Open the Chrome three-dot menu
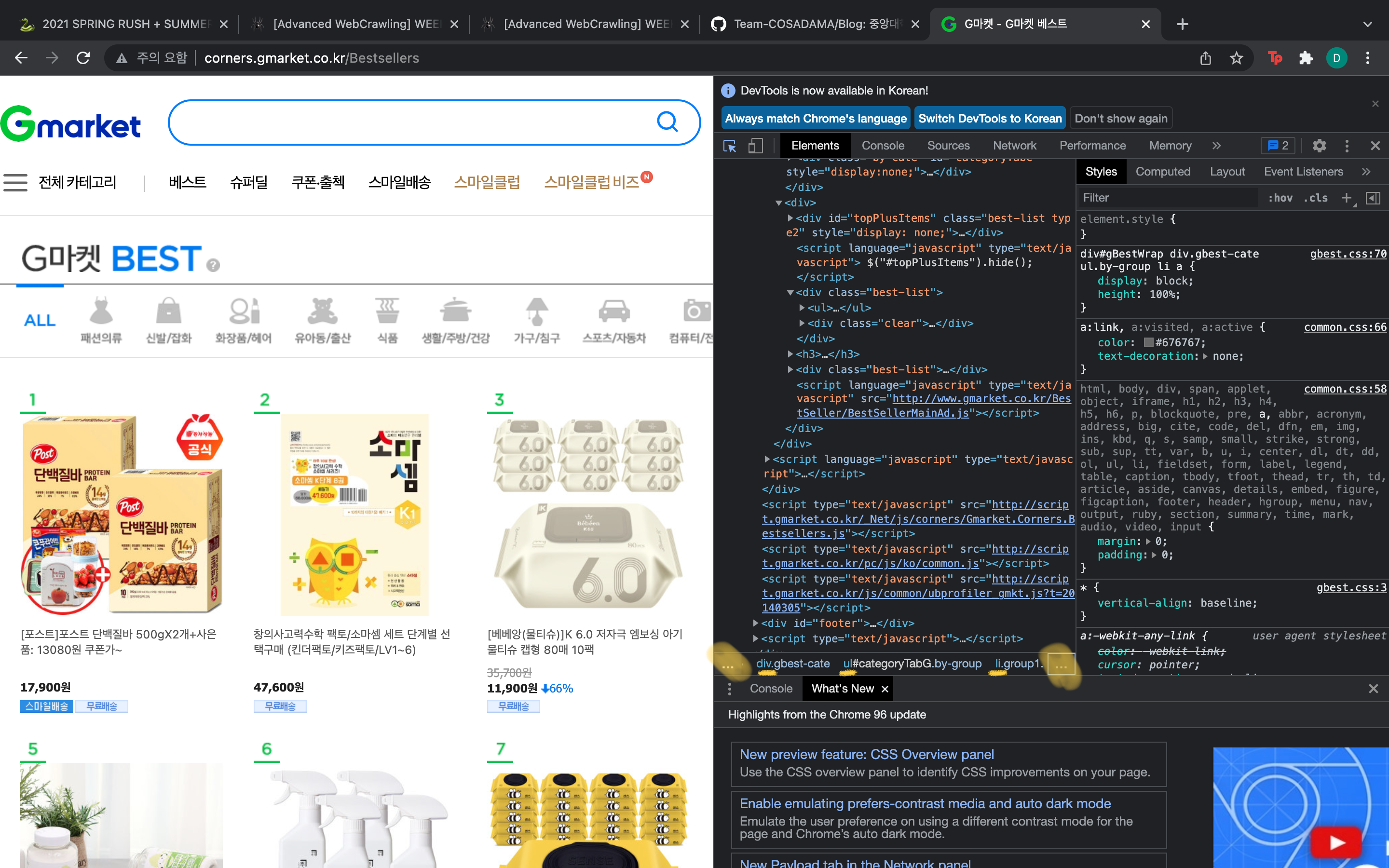The width and height of the screenshot is (1389, 868). pos(1368,58)
